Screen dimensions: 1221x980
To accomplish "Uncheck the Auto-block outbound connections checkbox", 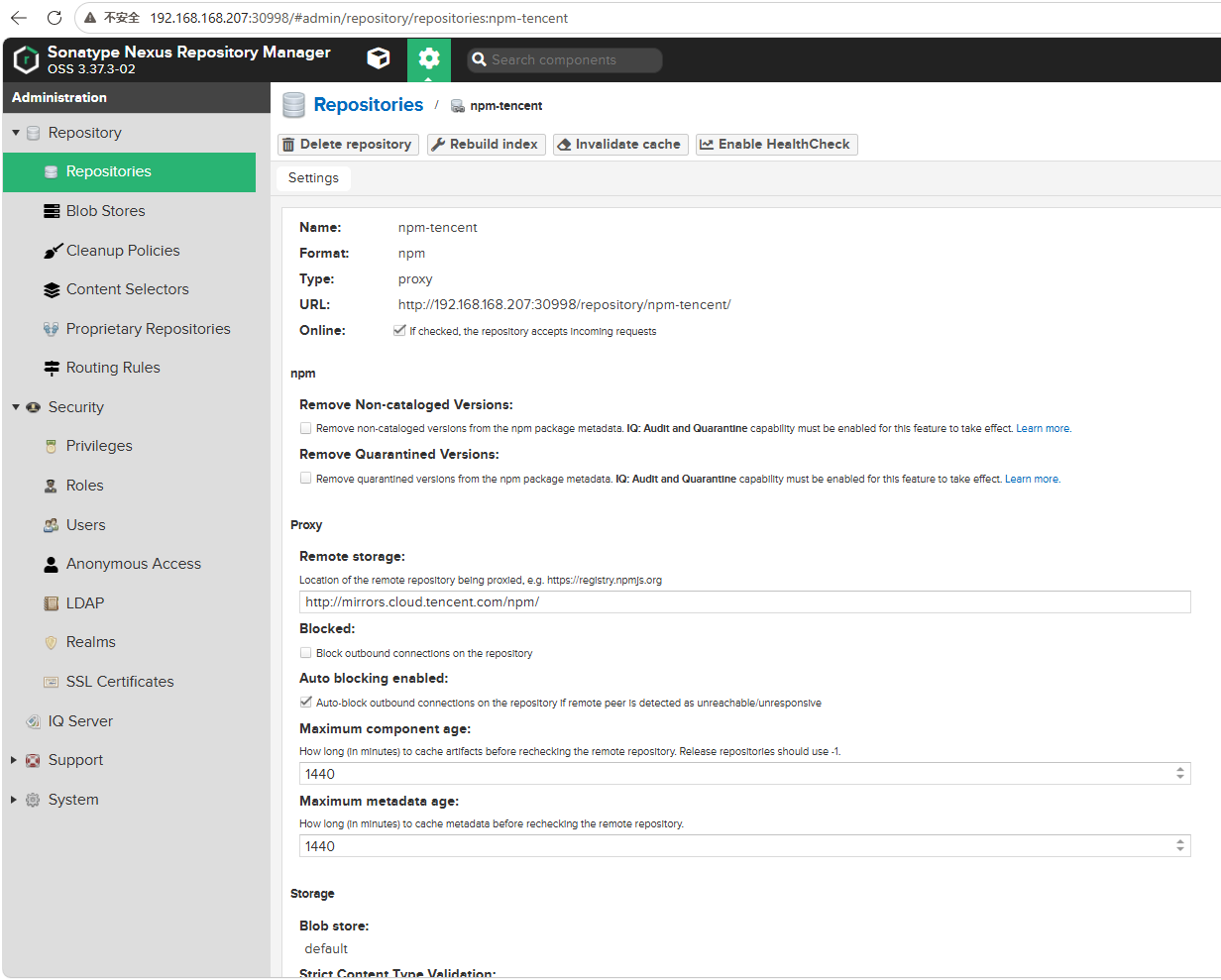I will (x=305, y=703).
